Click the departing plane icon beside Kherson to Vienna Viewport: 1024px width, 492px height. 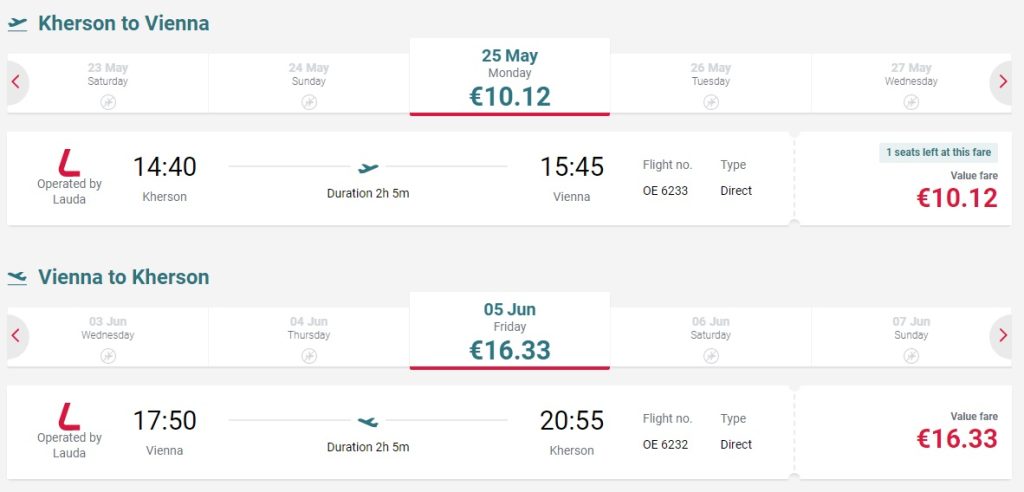coord(18,24)
